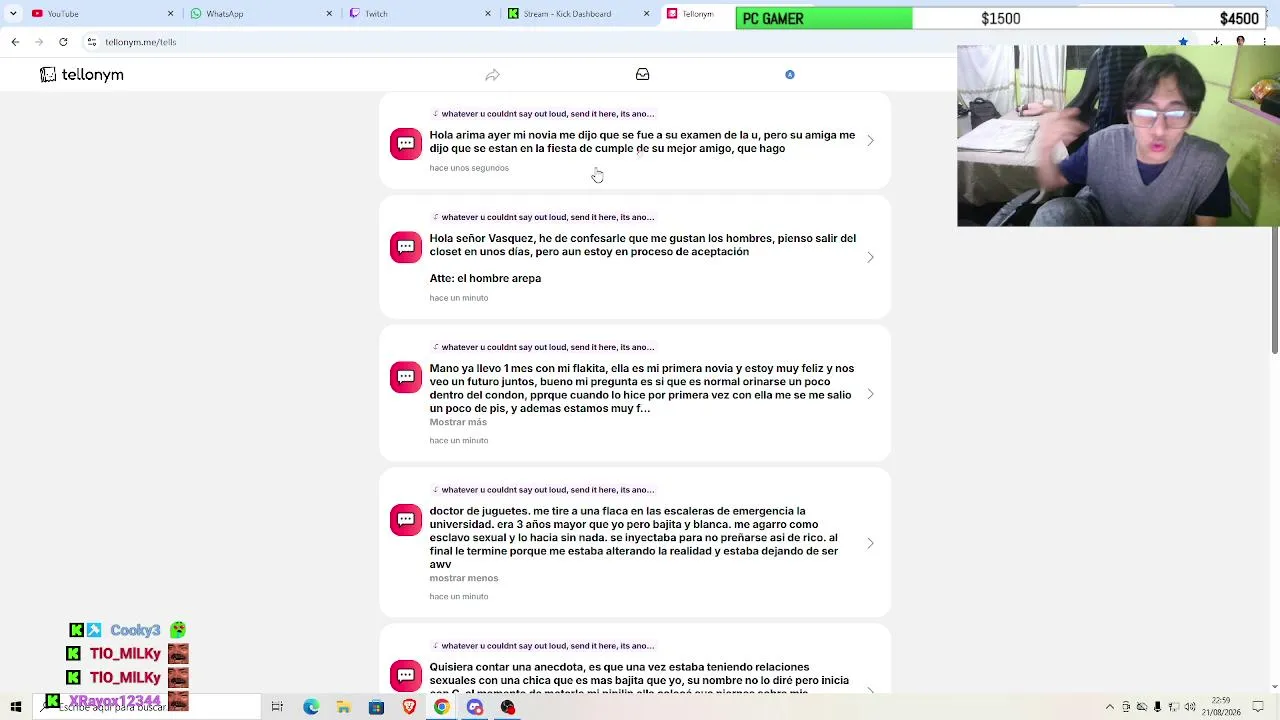
Task: Close the Twitch tab
Action: click(x=488, y=14)
